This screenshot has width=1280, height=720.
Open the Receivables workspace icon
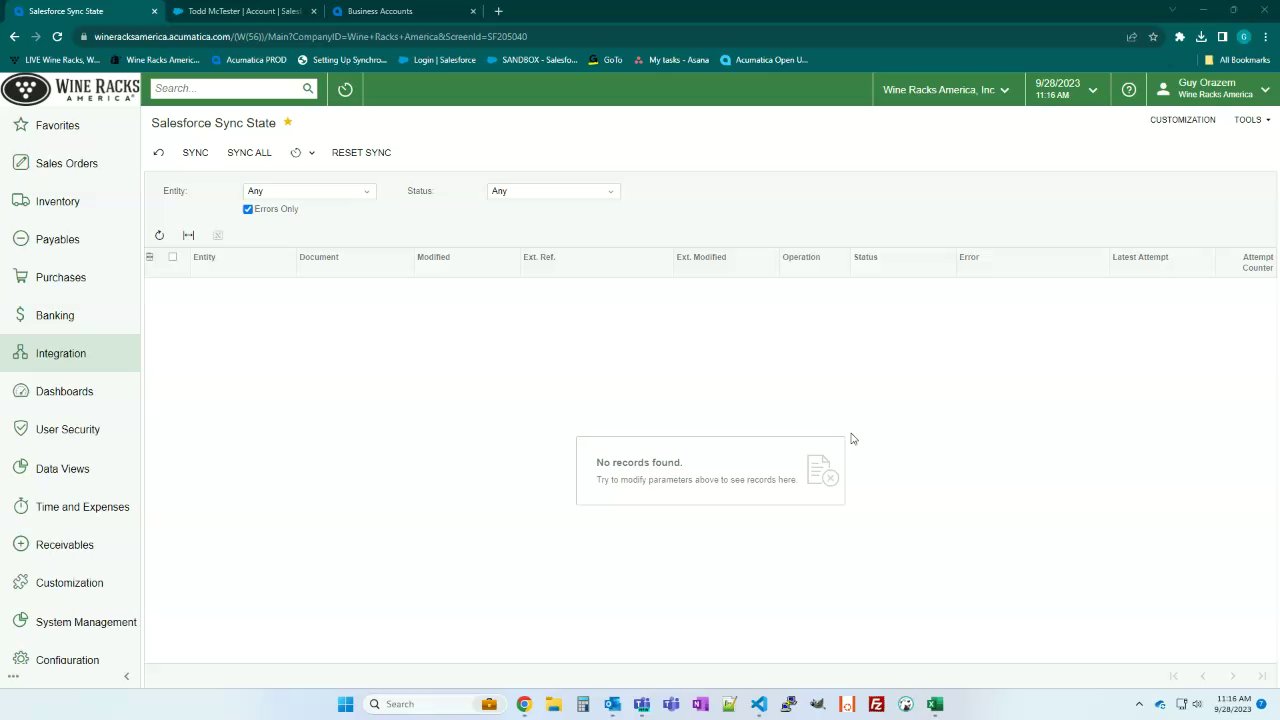point(21,544)
